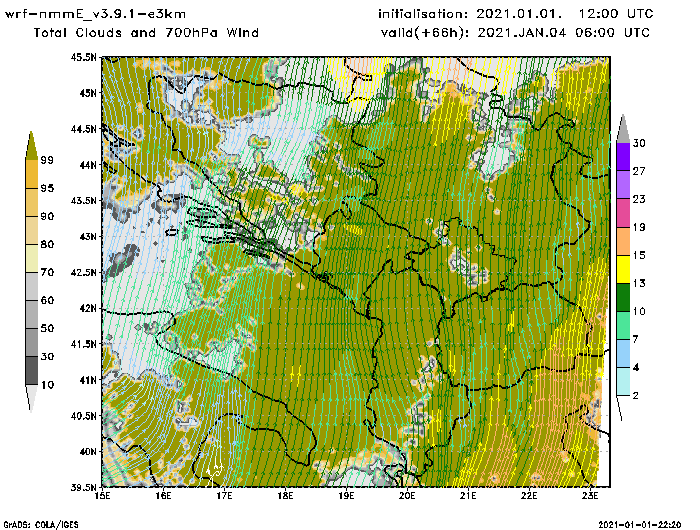Click the '40N' latitude axis label
Image resolution: width=700 pixels, height=530 pixels.
(88, 451)
